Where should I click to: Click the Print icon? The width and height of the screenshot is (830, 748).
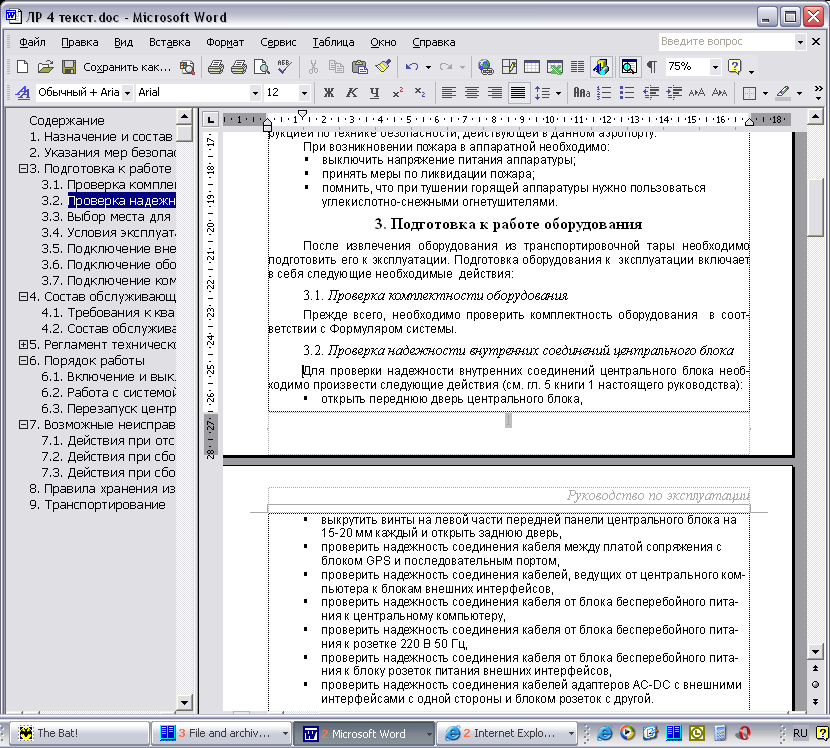pyautogui.click(x=215, y=67)
